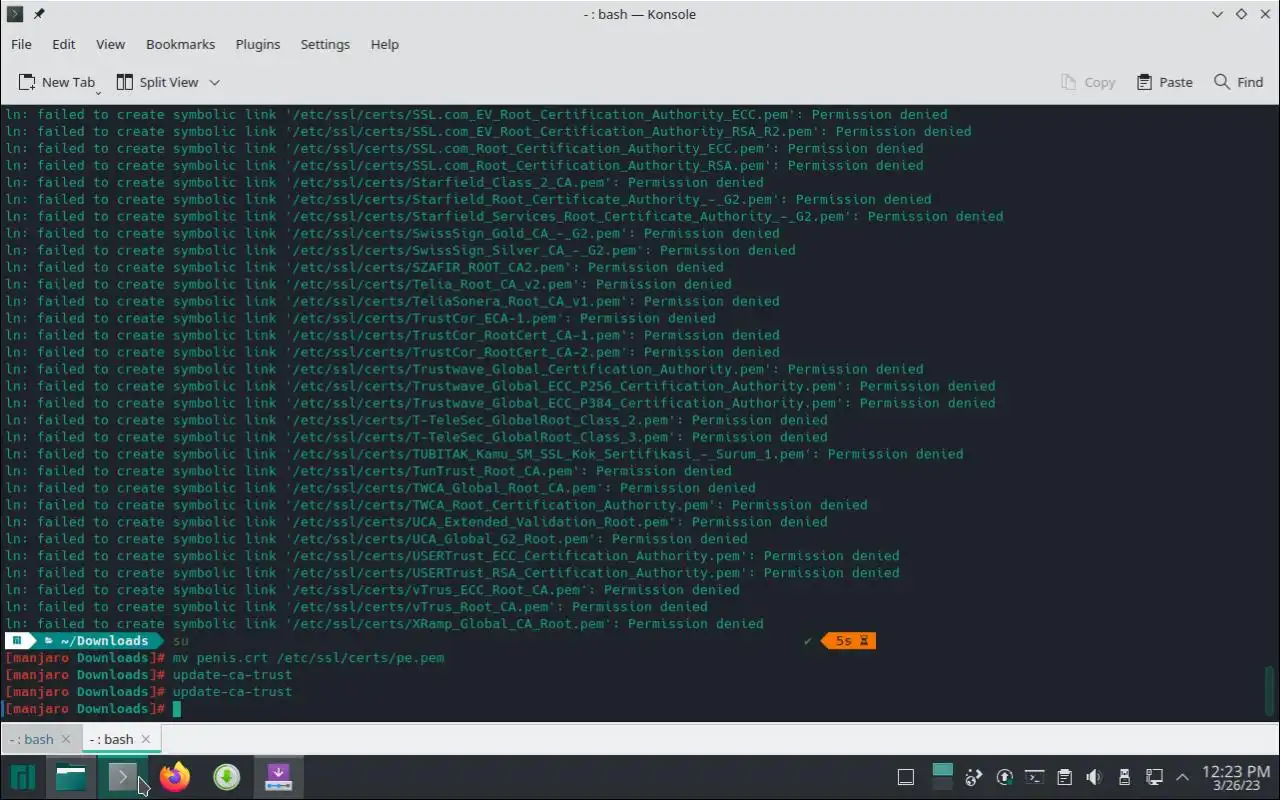Click the line mentioning SZAFIR_ROOT_CA2.pem
Screen dimensions: 1280x800
pyautogui.click(x=364, y=267)
